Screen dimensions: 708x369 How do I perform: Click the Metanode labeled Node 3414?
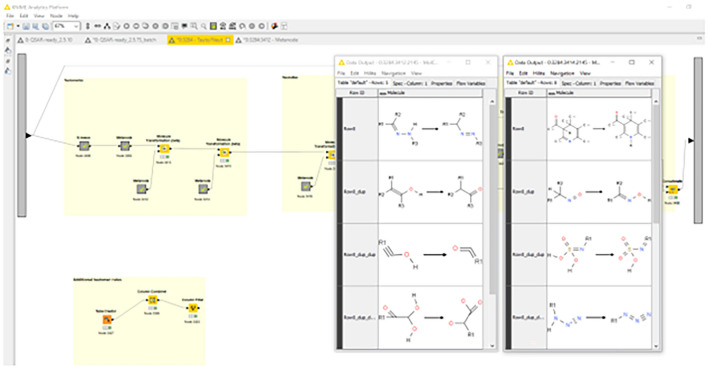coord(203,189)
